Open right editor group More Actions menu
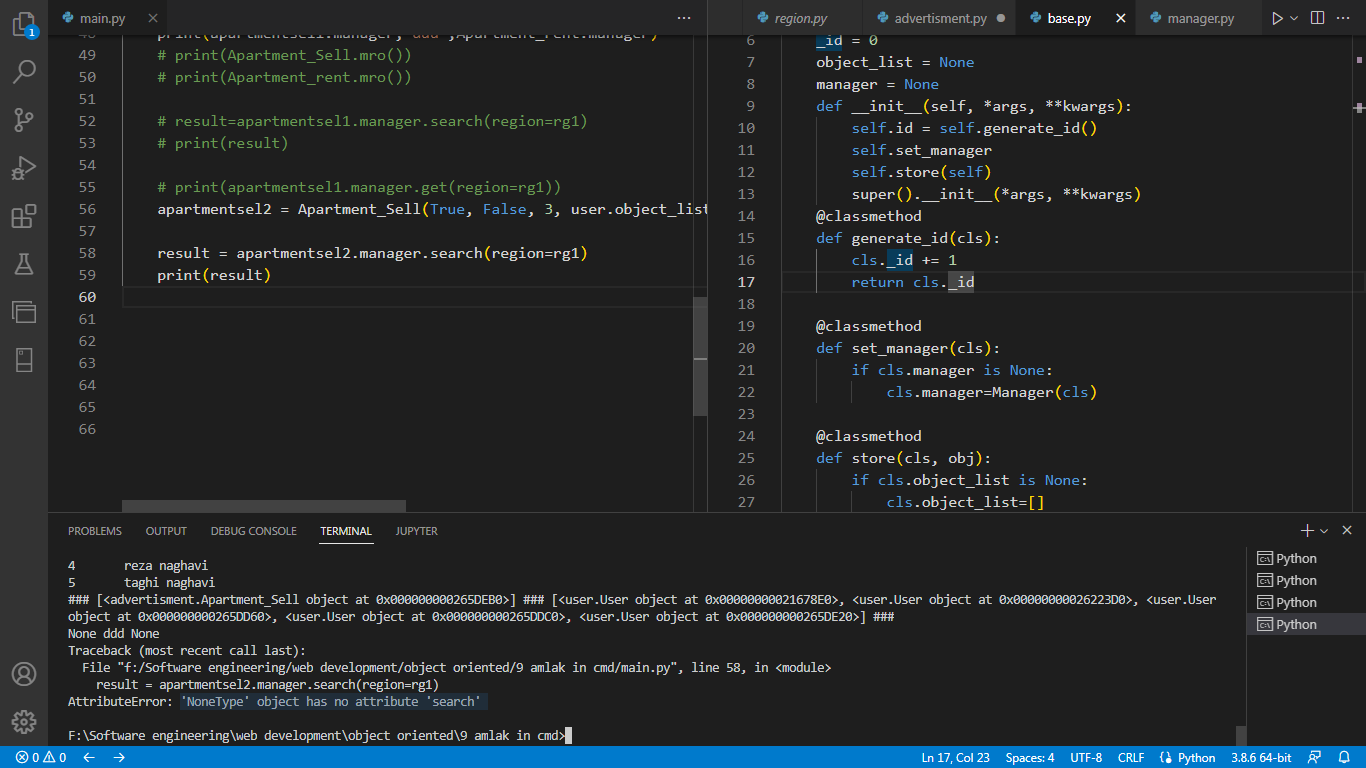The image size is (1366, 768). click(x=1345, y=18)
